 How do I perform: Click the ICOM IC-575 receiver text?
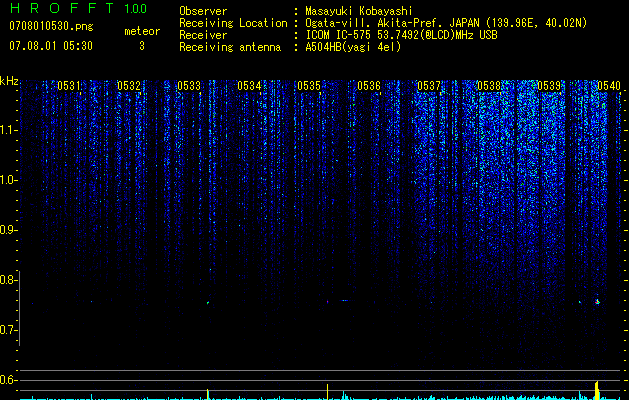[x=401, y=35]
